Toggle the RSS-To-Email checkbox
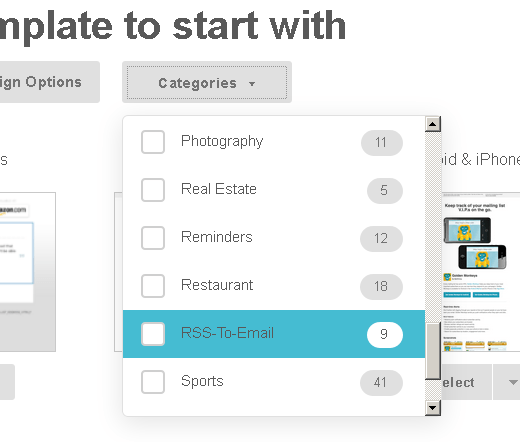 click(153, 334)
